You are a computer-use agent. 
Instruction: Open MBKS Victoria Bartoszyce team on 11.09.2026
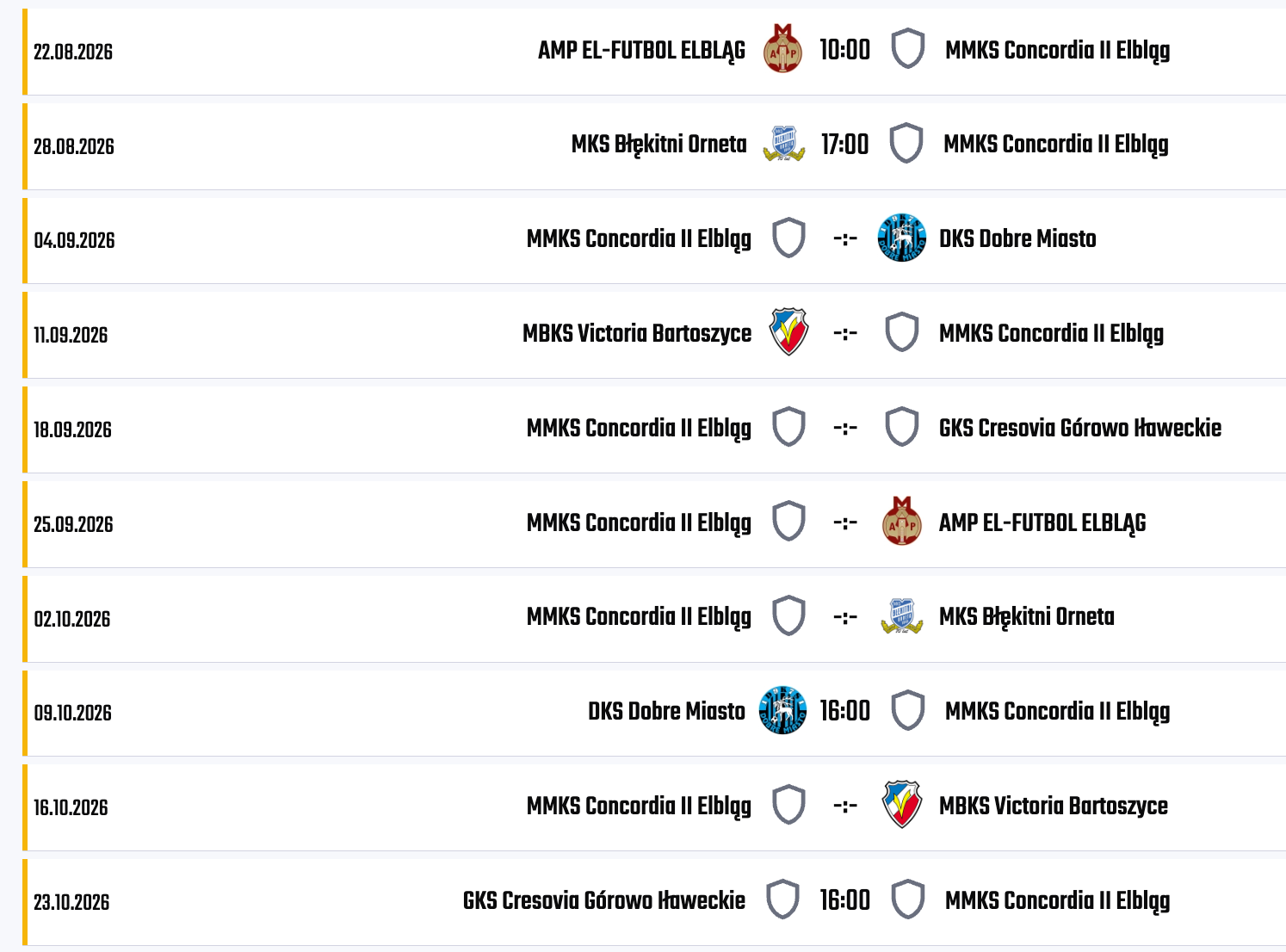(x=637, y=333)
